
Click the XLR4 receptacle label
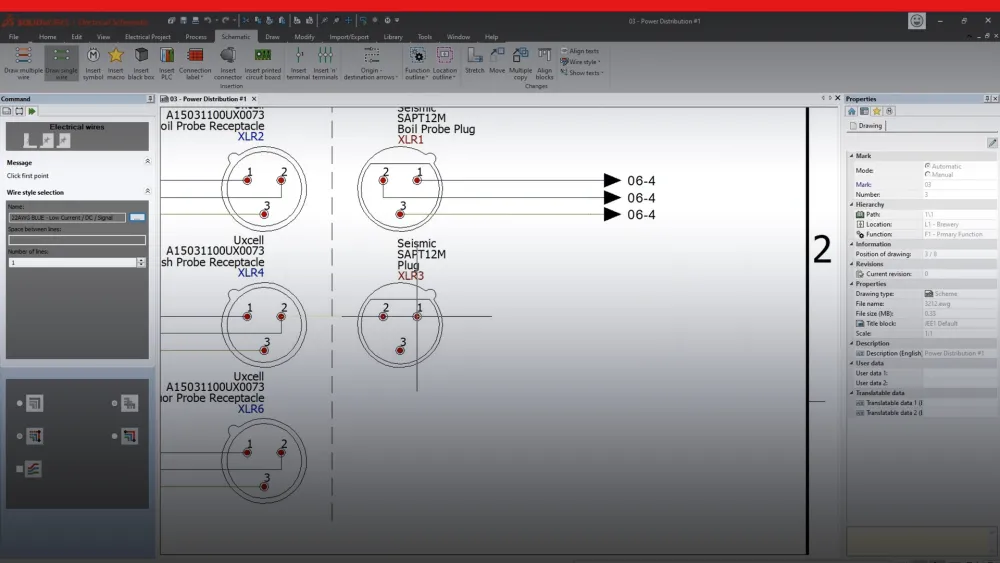coord(251,272)
